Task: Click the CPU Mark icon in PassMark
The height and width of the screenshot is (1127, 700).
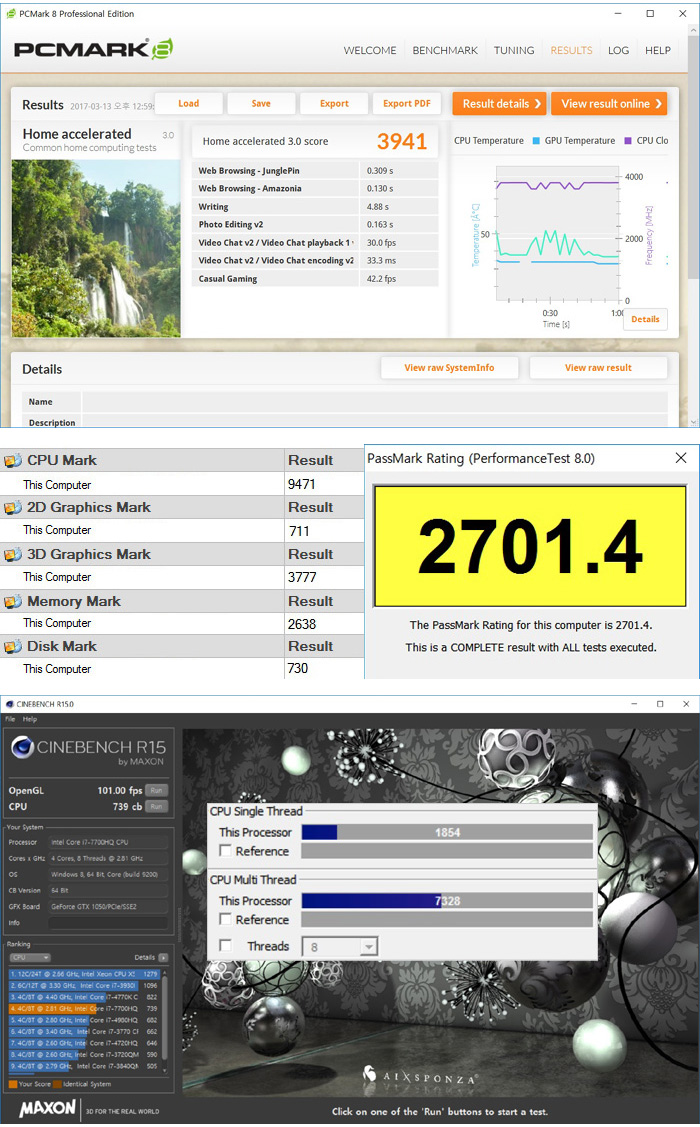Action: click(x=13, y=461)
